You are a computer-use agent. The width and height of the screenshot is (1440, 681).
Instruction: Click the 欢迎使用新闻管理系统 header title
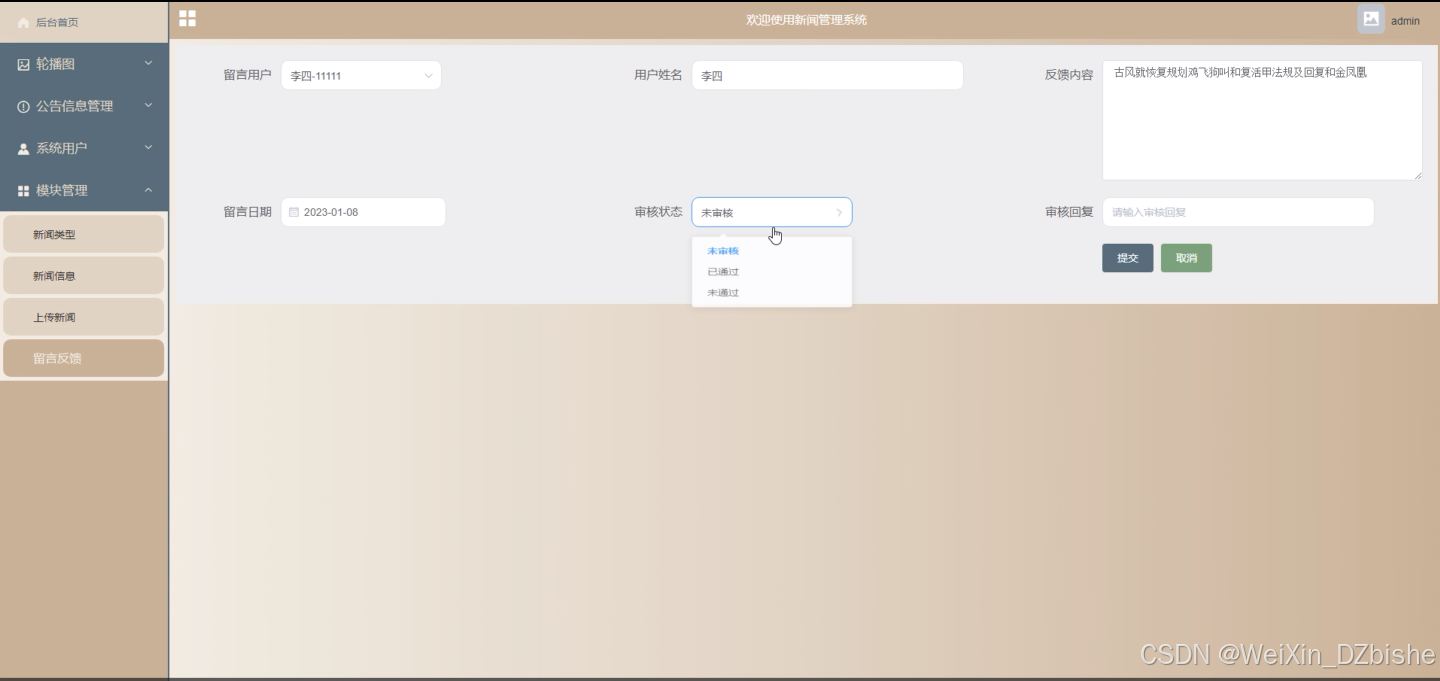tap(806, 20)
